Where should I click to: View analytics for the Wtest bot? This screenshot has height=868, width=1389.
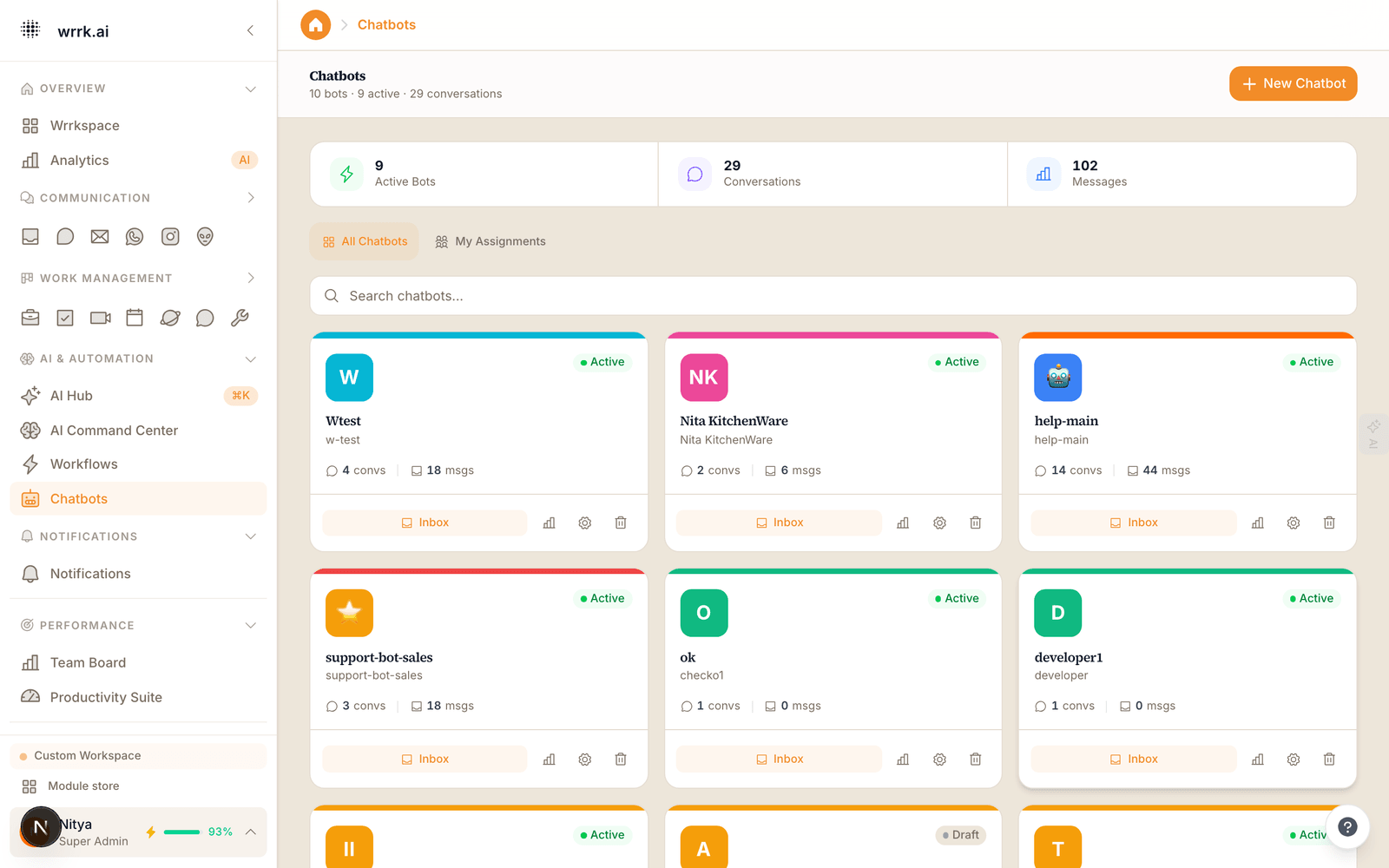point(550,523)
